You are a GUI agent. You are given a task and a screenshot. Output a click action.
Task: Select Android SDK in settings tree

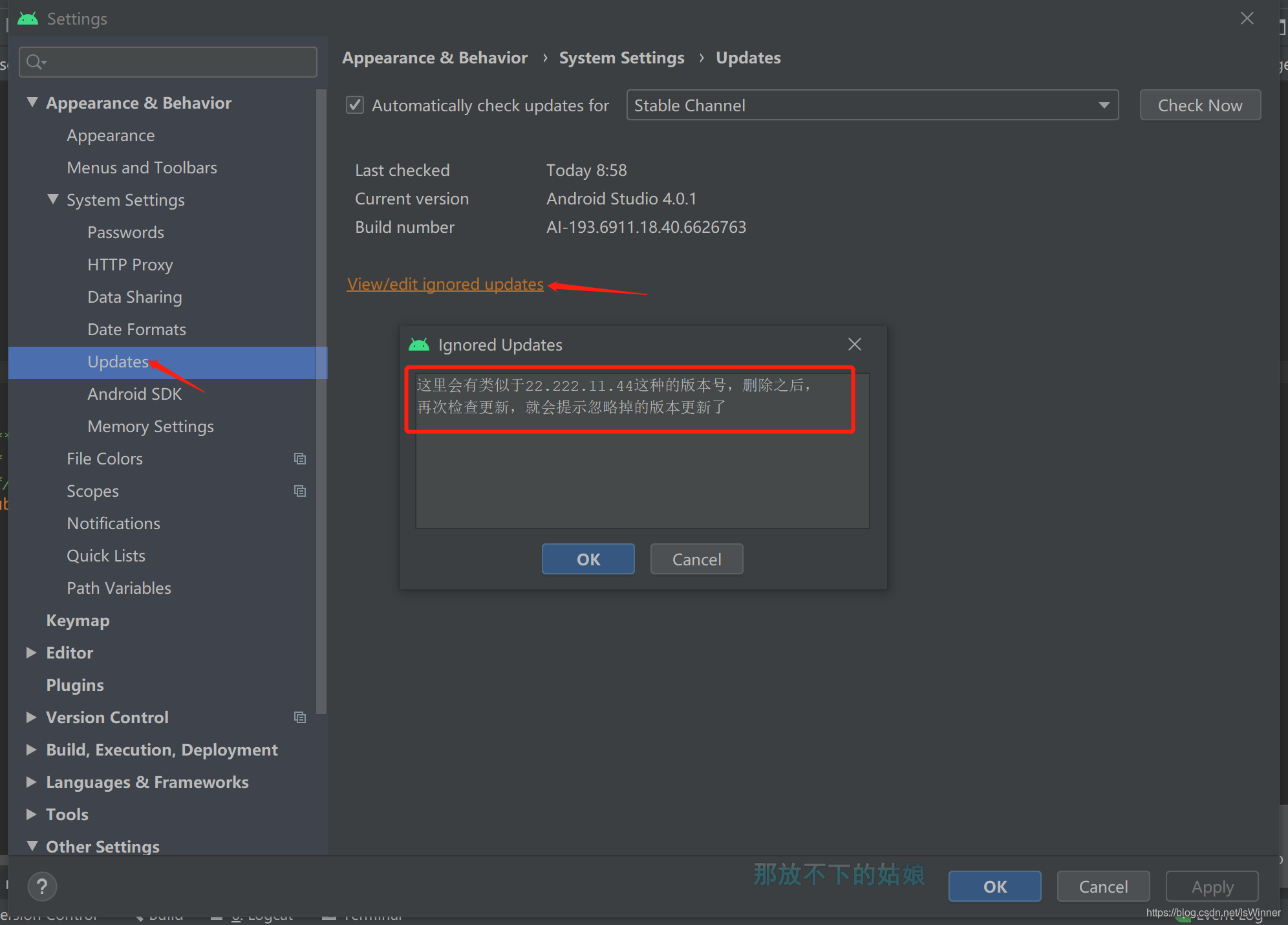pos(134,394)
